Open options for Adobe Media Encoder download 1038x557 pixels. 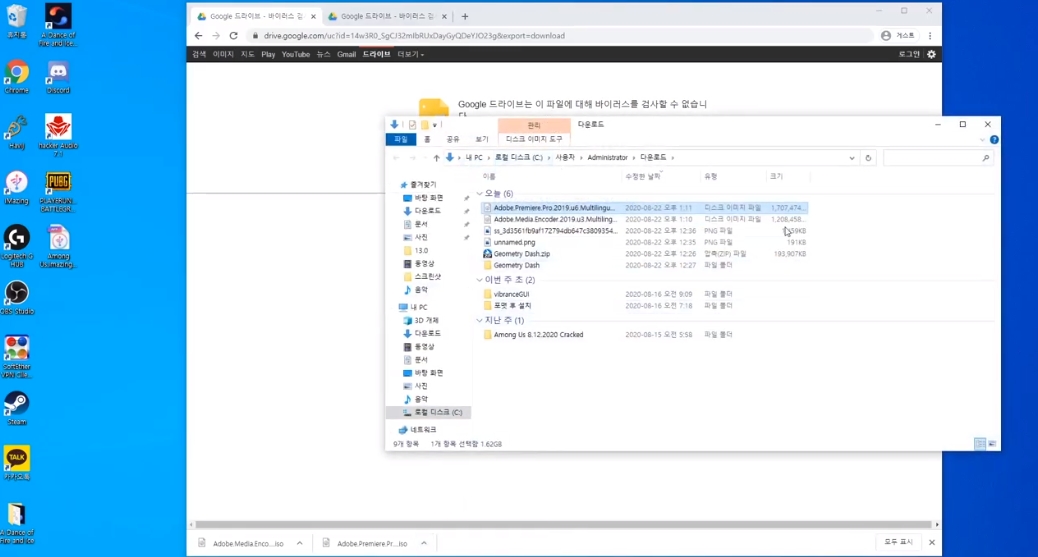(300, 543)
